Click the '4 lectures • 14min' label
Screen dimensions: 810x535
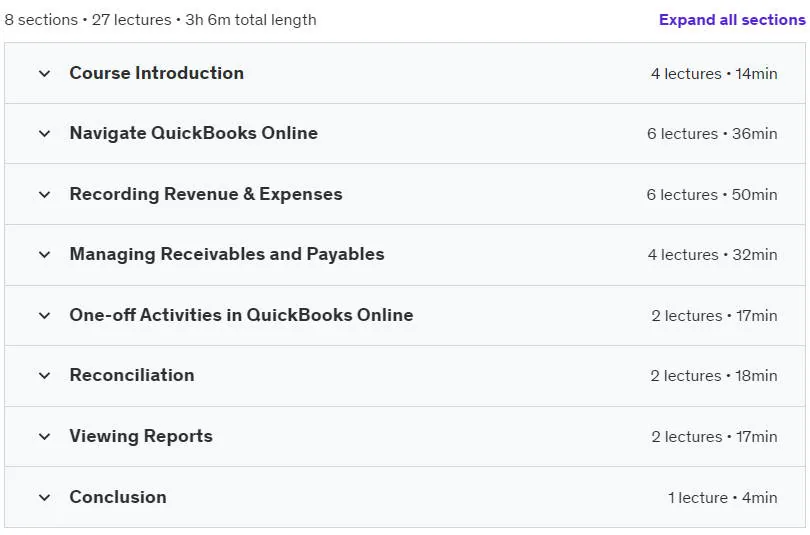tap(714, 73)
